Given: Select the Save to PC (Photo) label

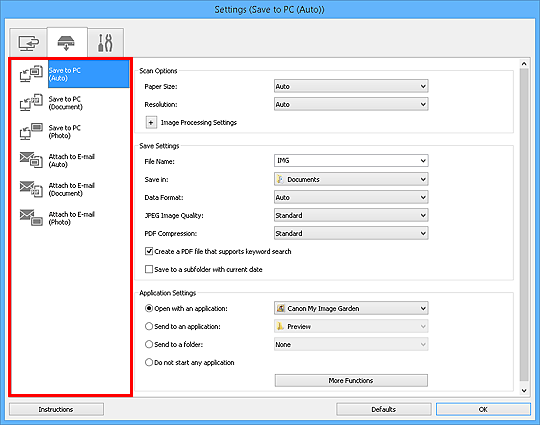Looking at the screenshot, I should coord(64,132).
